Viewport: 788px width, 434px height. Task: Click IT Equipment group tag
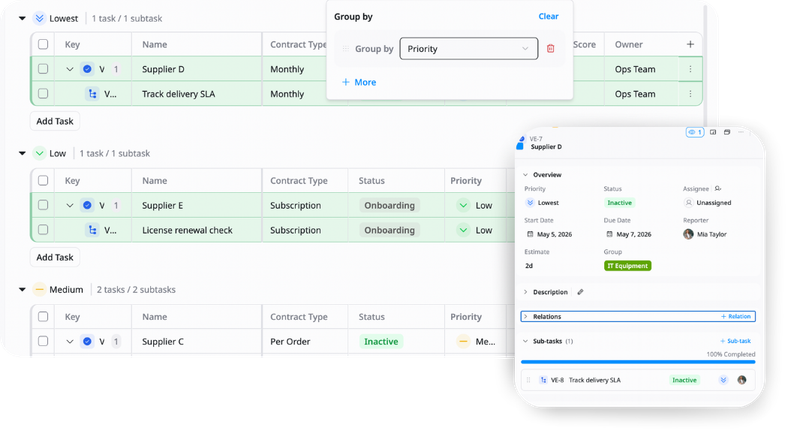coord(628,266)
